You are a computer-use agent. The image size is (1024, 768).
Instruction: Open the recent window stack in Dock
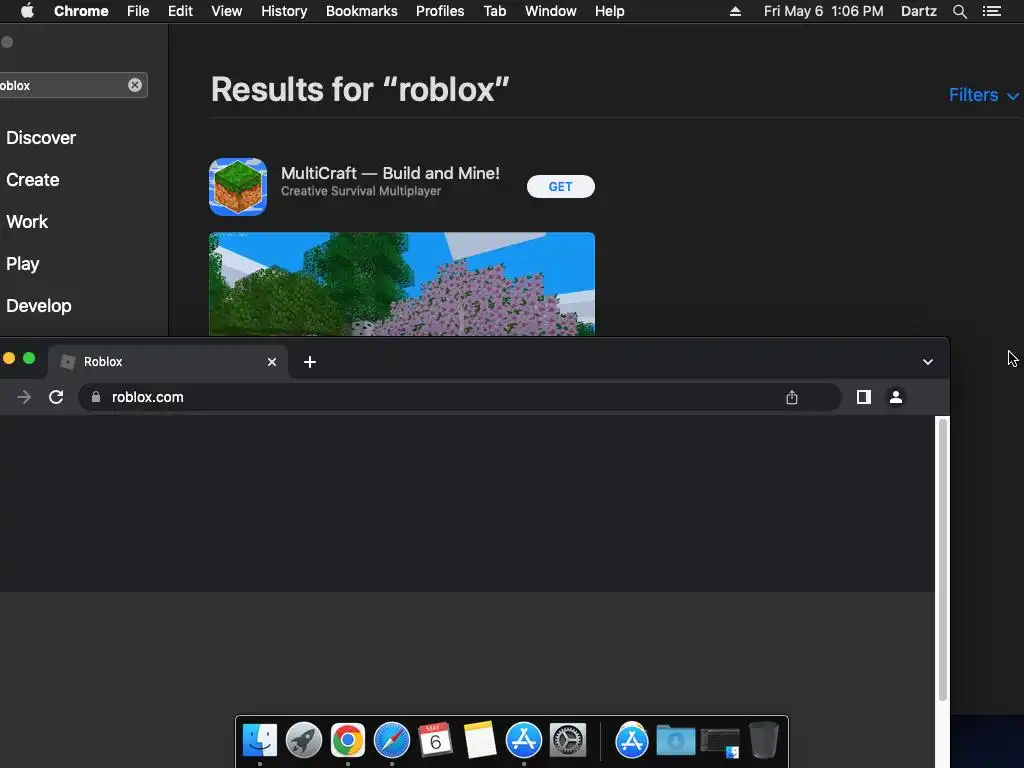click(x=720, y=743)
